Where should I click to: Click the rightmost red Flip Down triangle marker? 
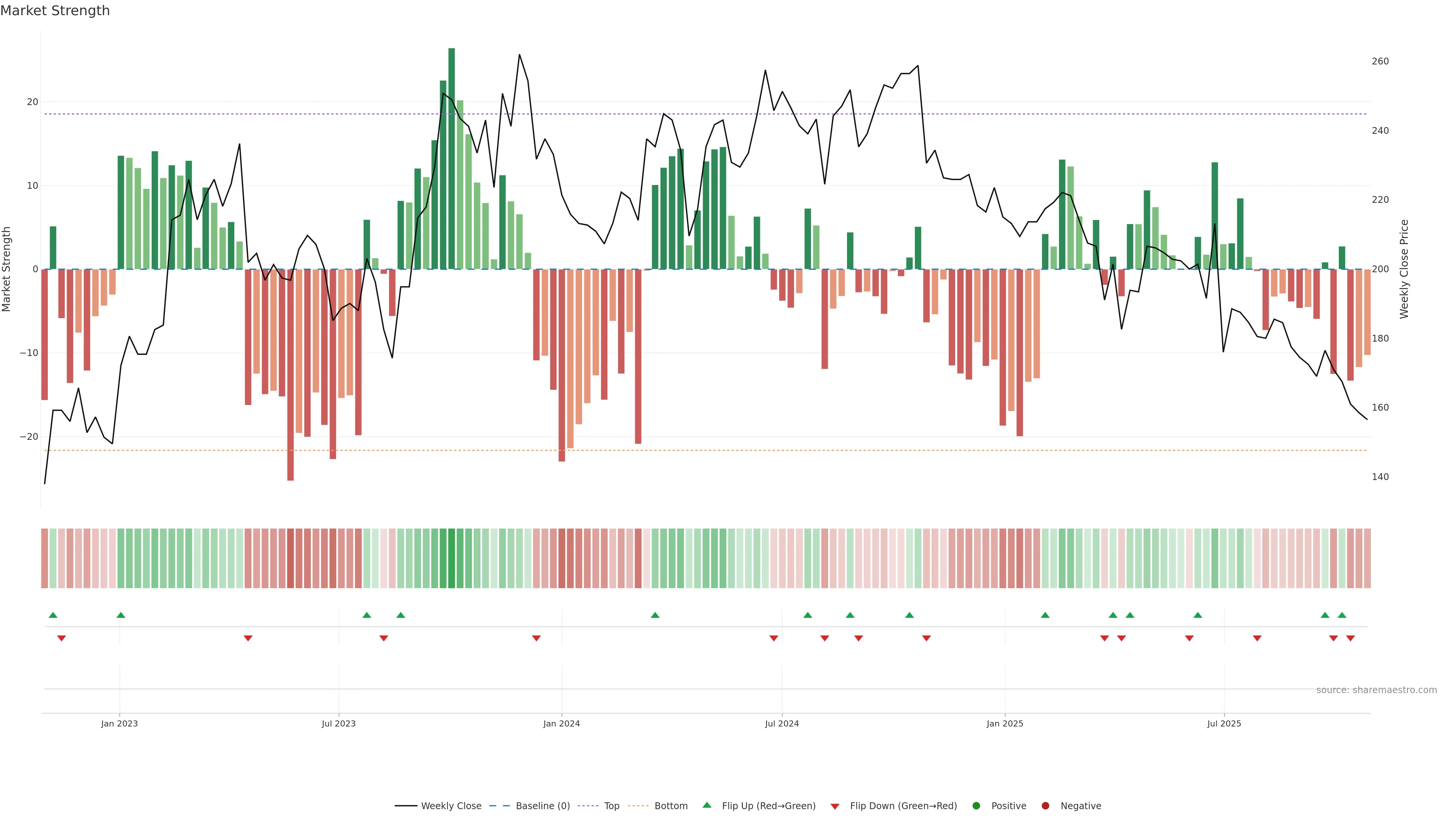pyautogui.click(x=1350, y=638)
